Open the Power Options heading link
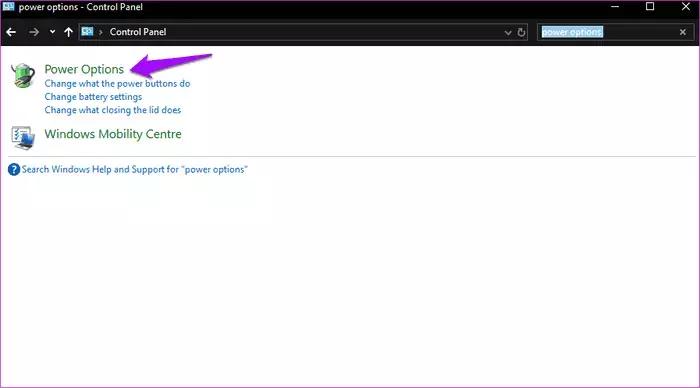Viewport: 700px width, 388px height. coord(84,69)
